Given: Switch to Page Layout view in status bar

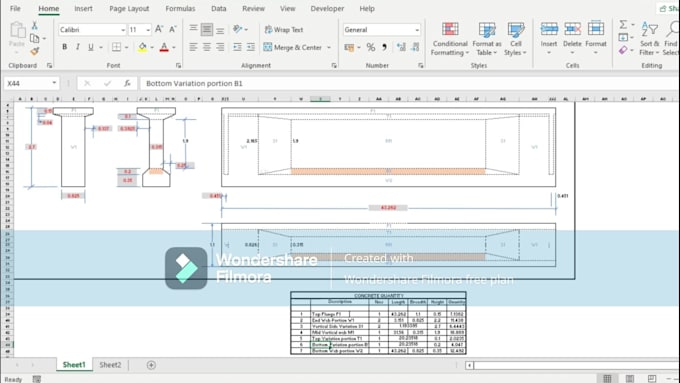Looking at the screenshot, I should [630, 379].
